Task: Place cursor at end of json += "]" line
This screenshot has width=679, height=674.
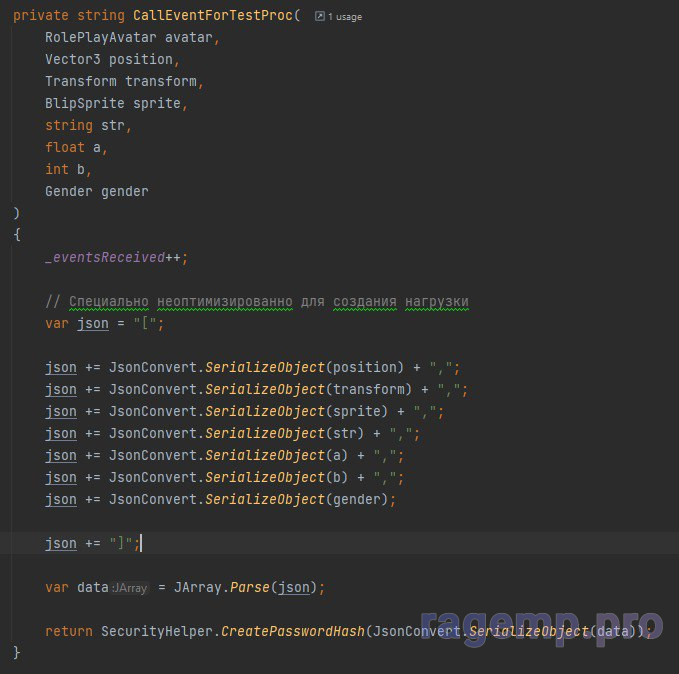Action: click(x=141, y=543)
